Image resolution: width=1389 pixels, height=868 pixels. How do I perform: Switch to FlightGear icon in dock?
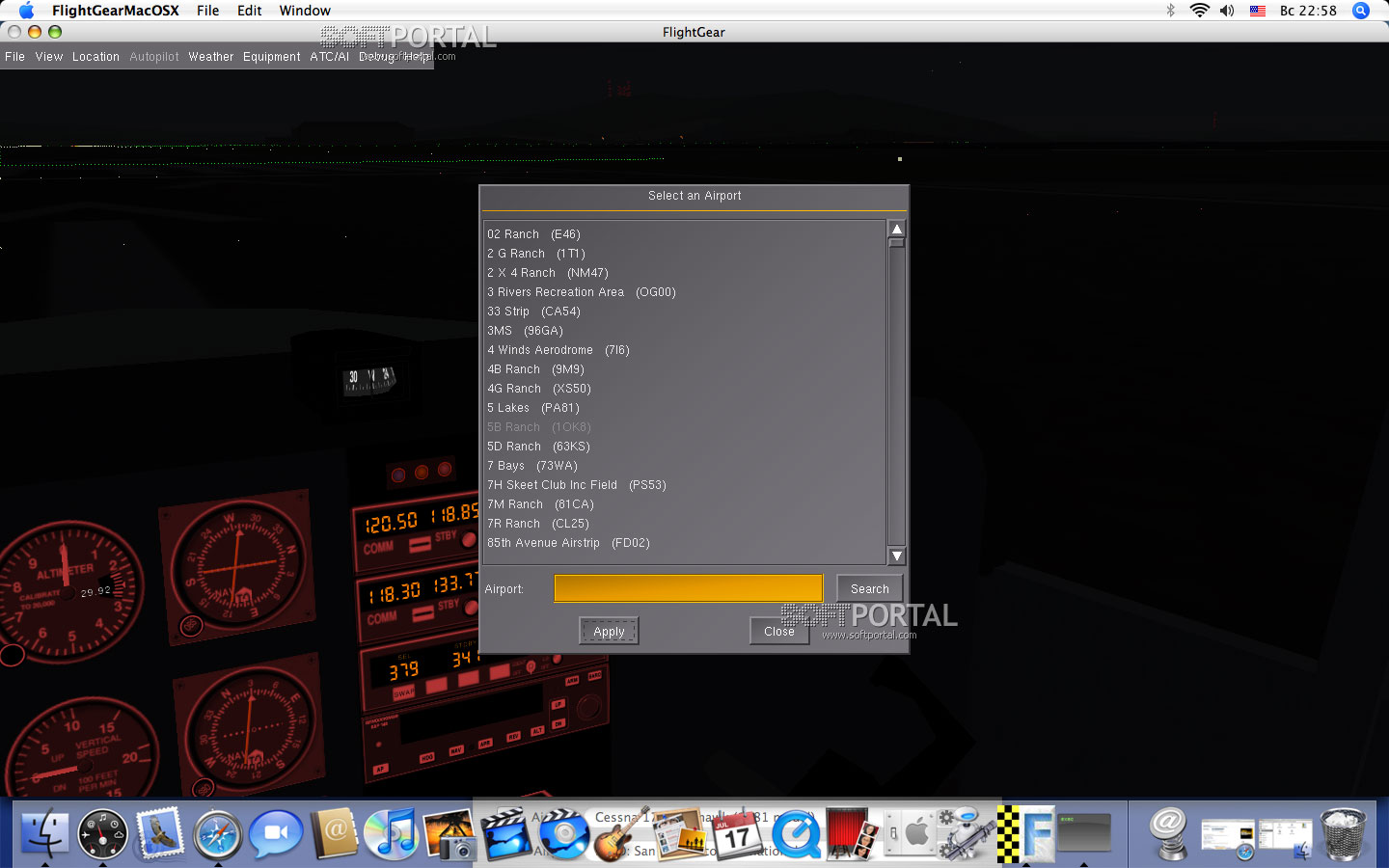[1025, 833]
